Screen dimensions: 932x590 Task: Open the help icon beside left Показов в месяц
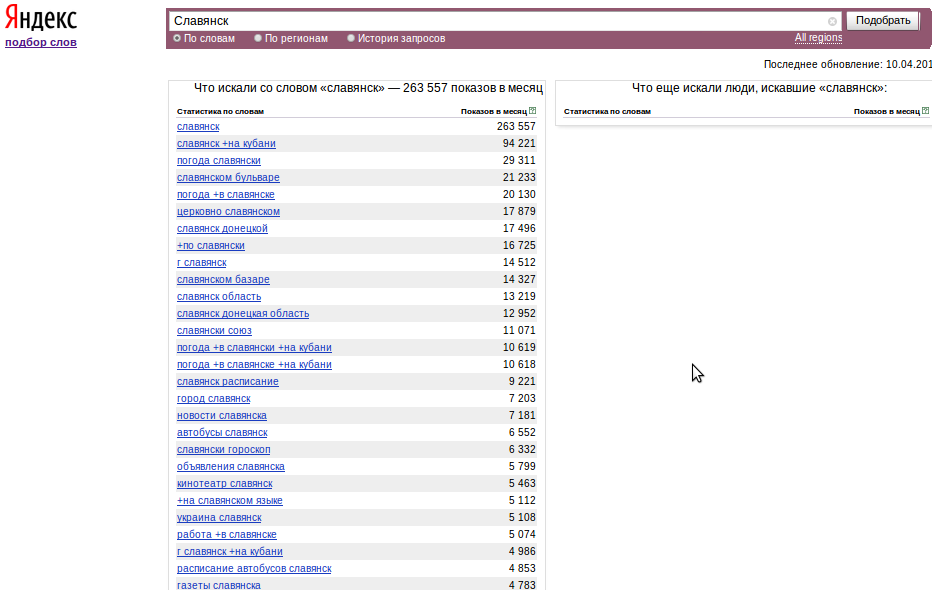[x=533, y=111]
